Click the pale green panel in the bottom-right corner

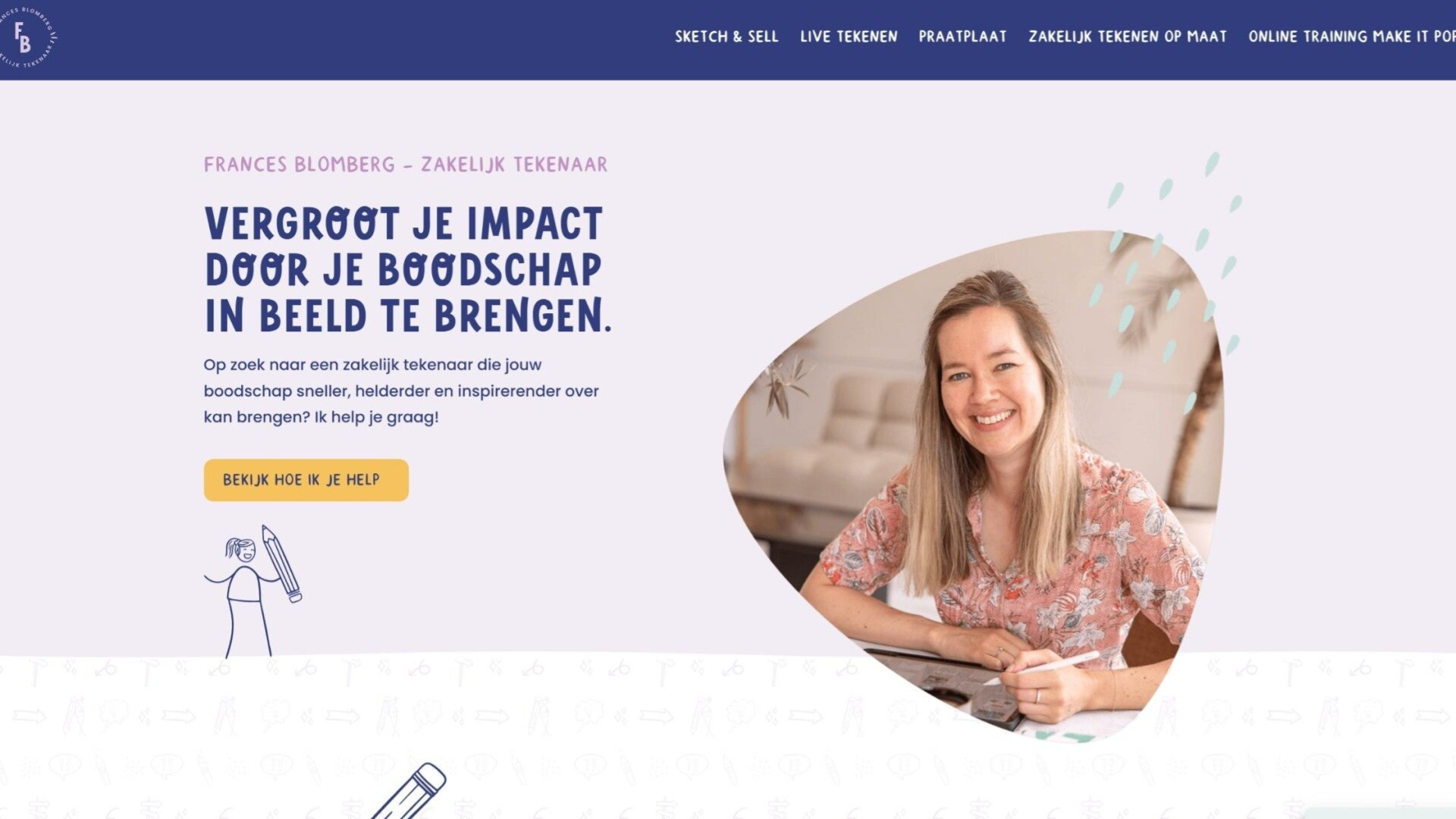(x=1380, y=813)
